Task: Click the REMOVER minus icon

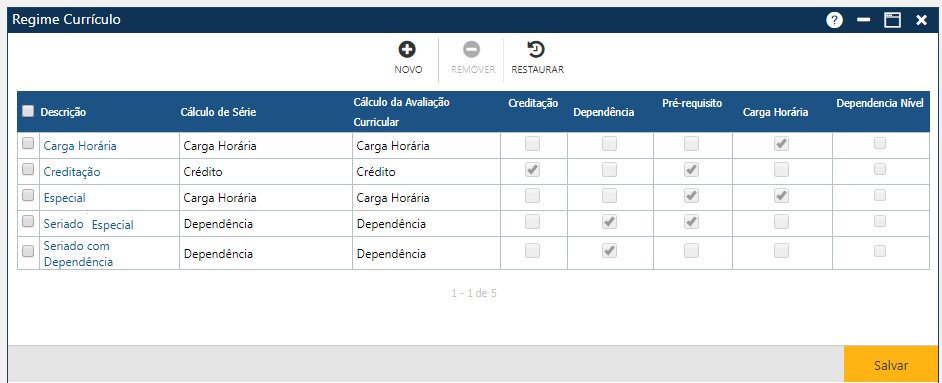Action: (472, 49)
